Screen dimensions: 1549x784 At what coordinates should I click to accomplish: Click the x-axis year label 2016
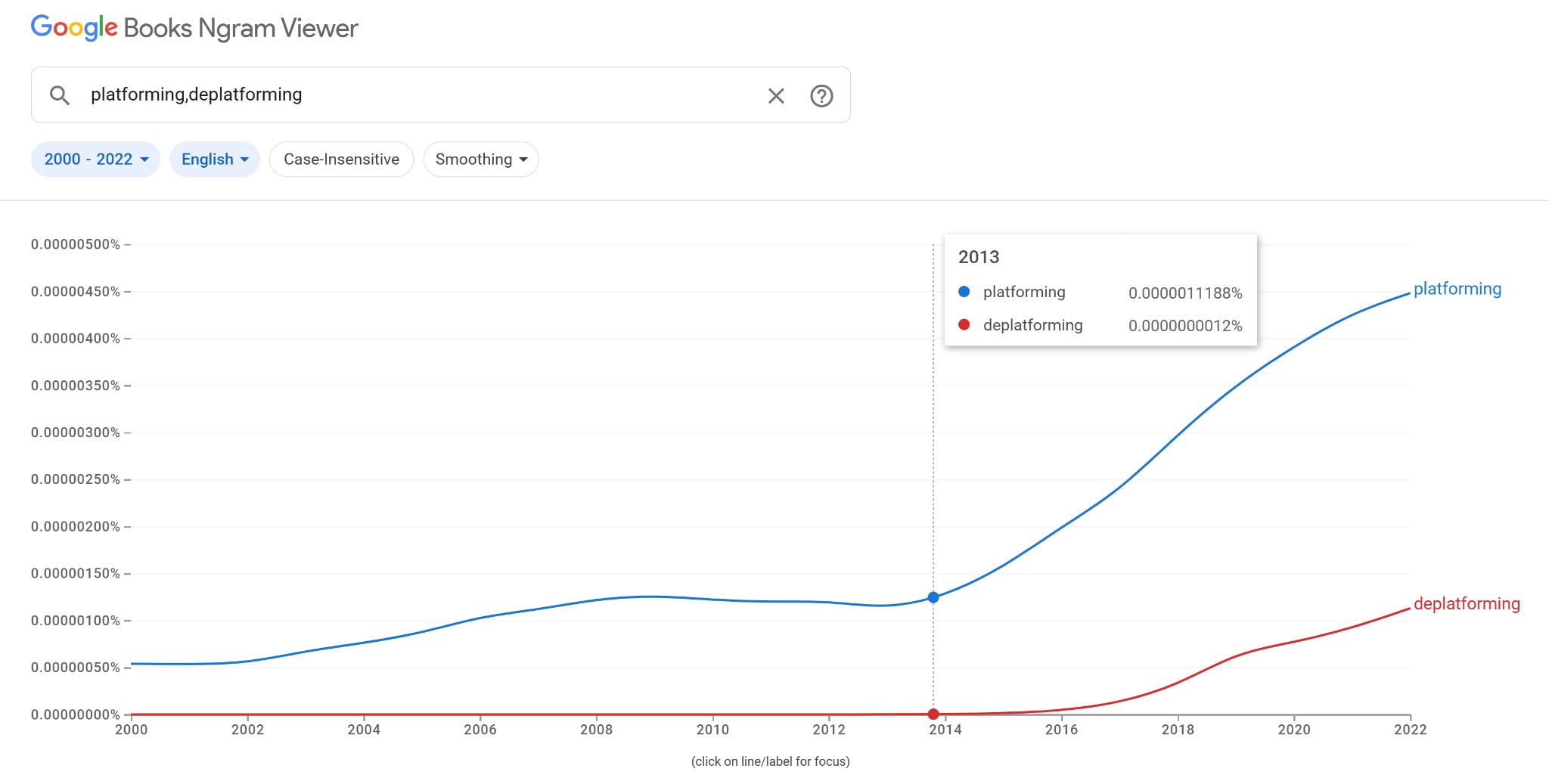[1062, 730]
